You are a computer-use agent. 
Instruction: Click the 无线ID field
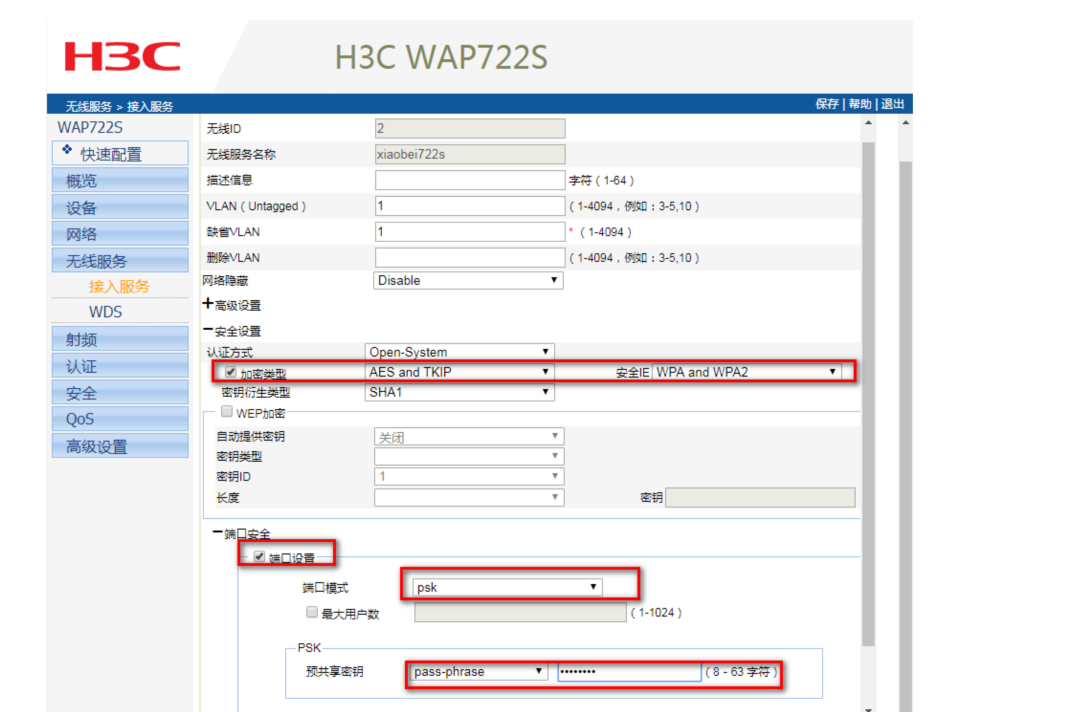pyautogui.click(x=470, y=128)
